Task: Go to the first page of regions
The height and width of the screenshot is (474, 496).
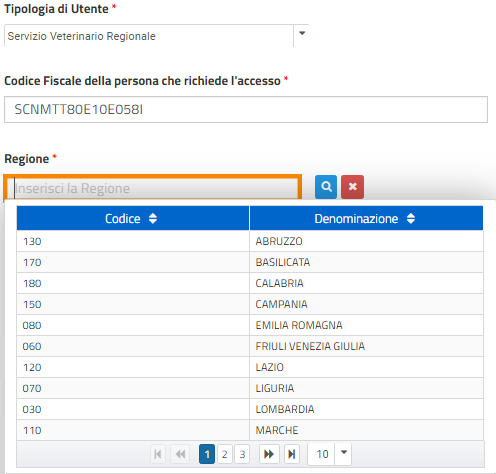Action: [x=158, y=454]
